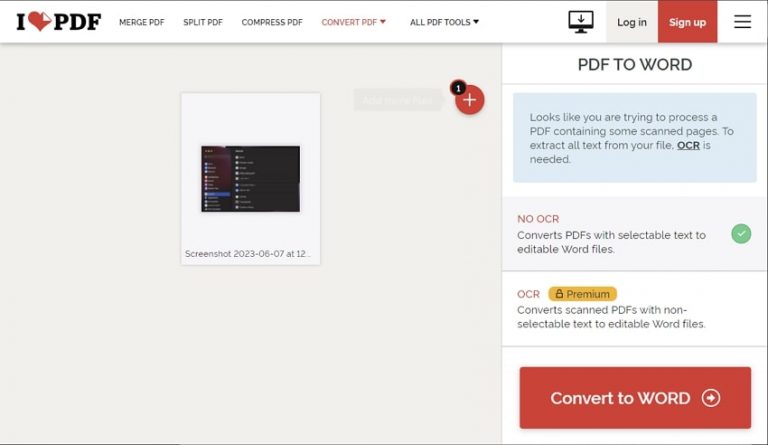Viewport: 768px width, 445px height.
Task: Select the Screenshot 2023-06-07 file thumbnail
Action: (x=251, y=179)
